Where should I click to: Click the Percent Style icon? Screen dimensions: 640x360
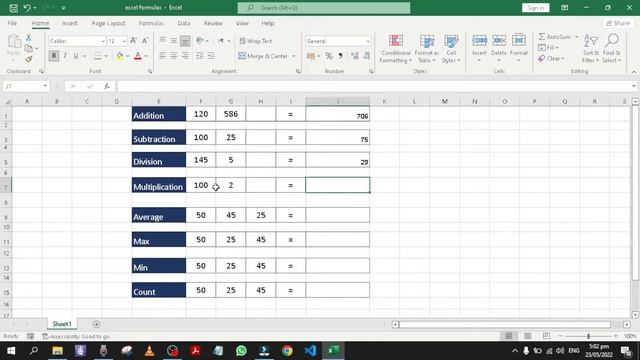[329, 56]
